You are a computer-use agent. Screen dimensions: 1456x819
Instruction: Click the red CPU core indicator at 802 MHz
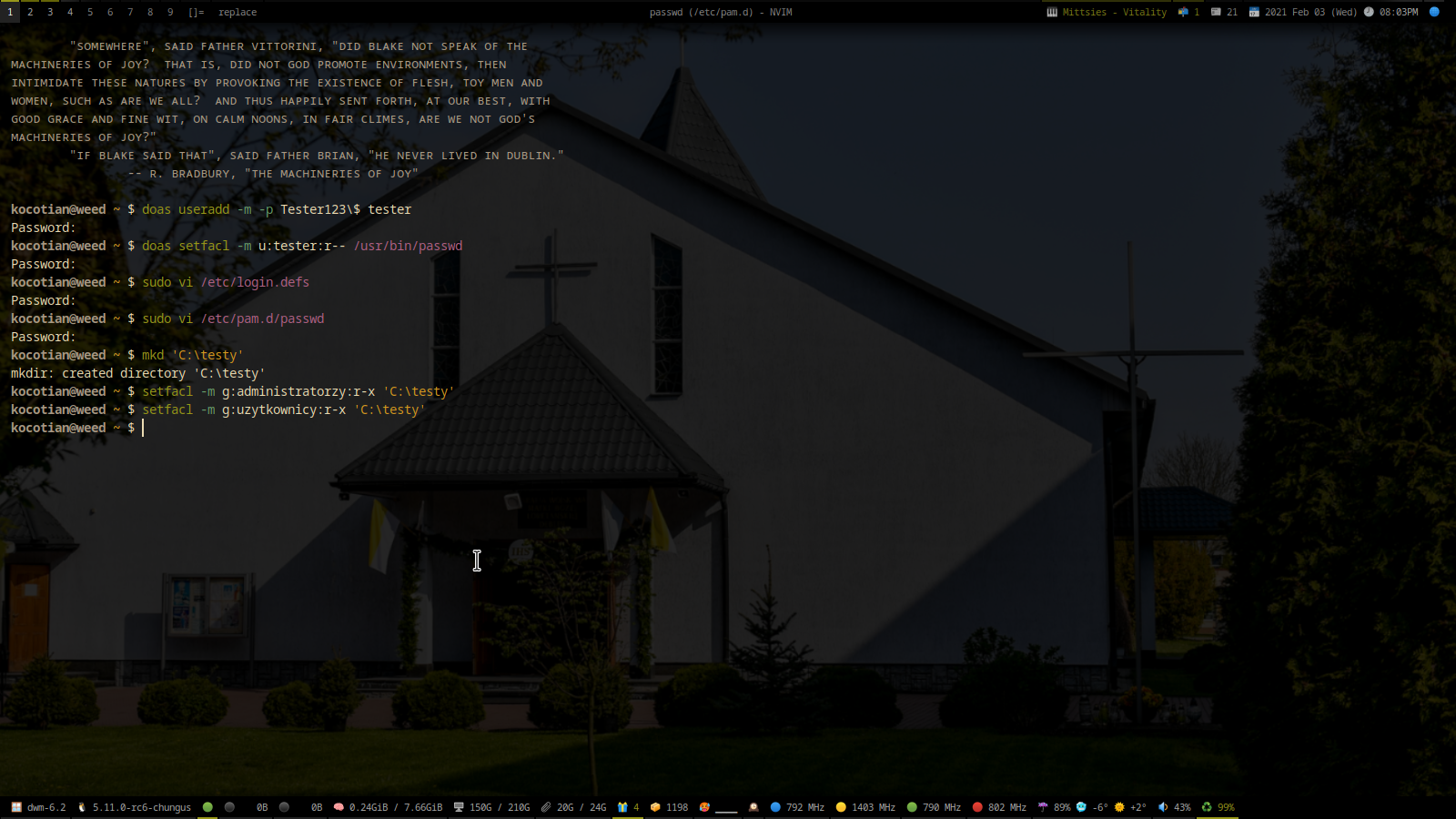point(977,807)
